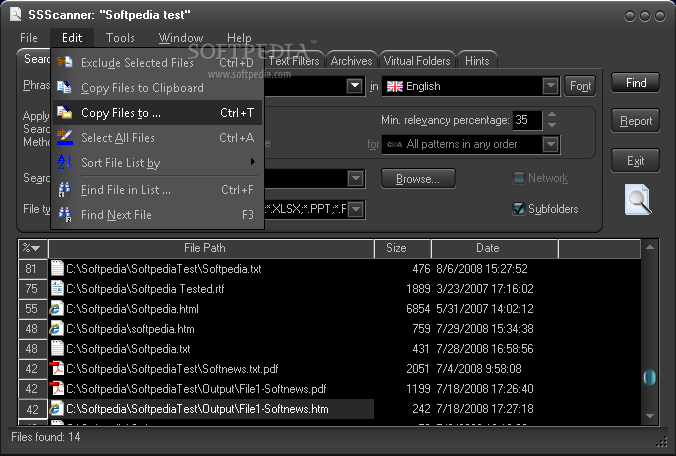676x456 pixels.
Task: Click the results list scrollbar thumb
Action: (x=650, y=378)
